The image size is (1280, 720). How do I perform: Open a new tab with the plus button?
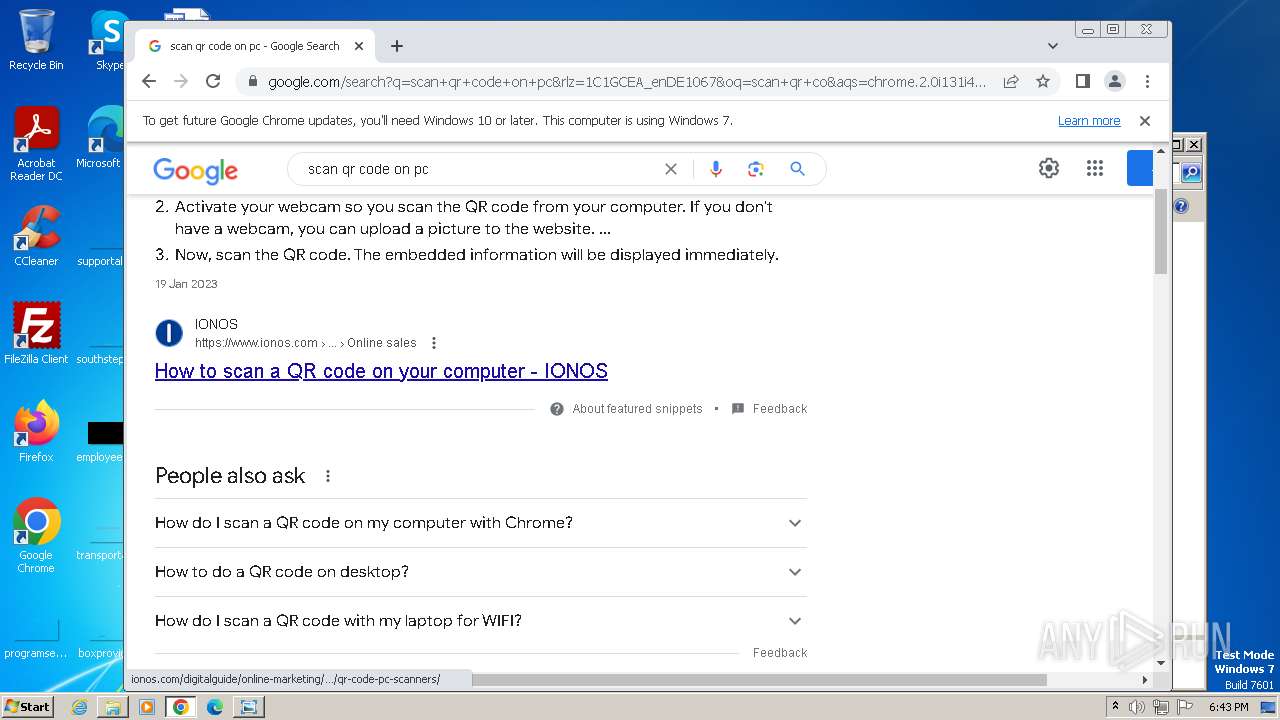coord(397,46)
